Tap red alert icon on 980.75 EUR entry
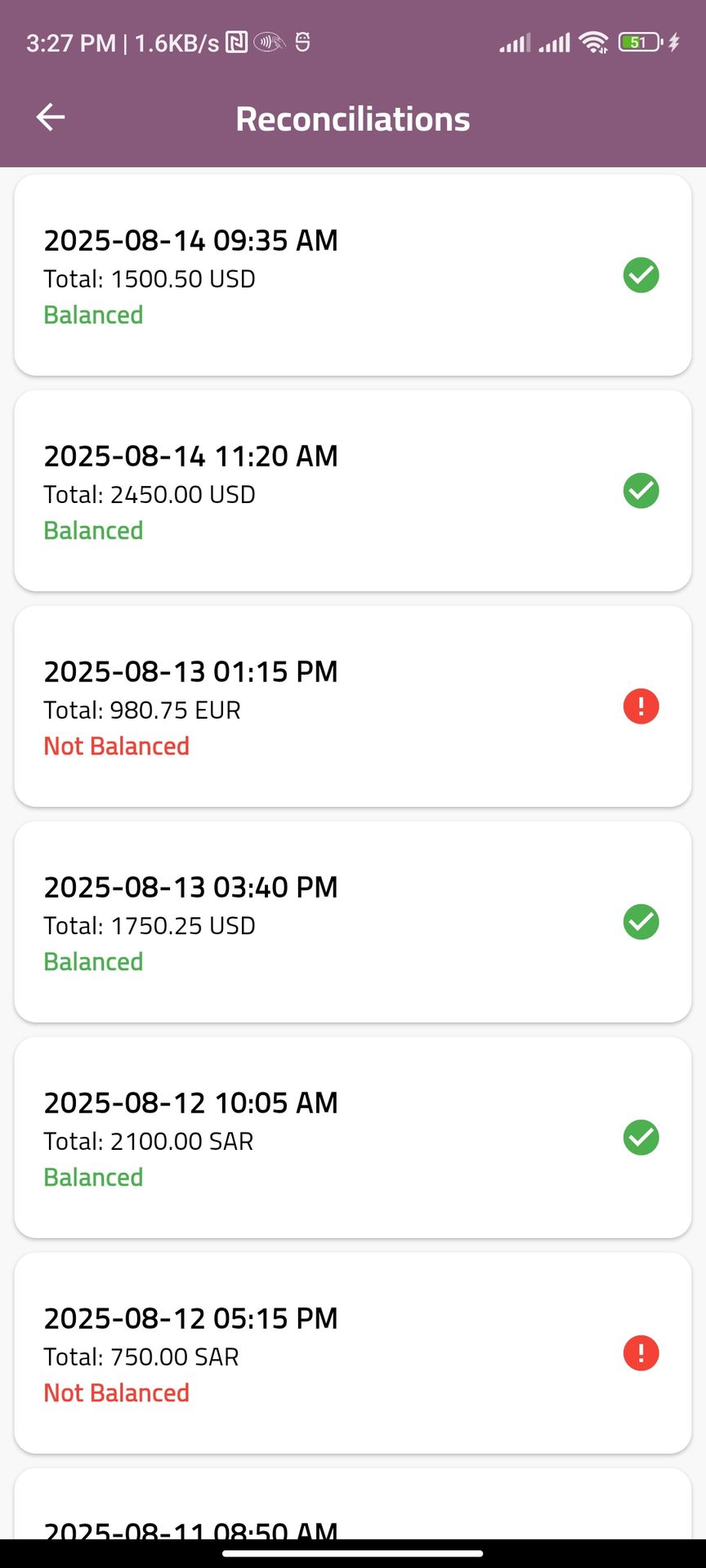Image resolution: width=706 pixels, height=1568 pixels. click(x=641, y=706)
